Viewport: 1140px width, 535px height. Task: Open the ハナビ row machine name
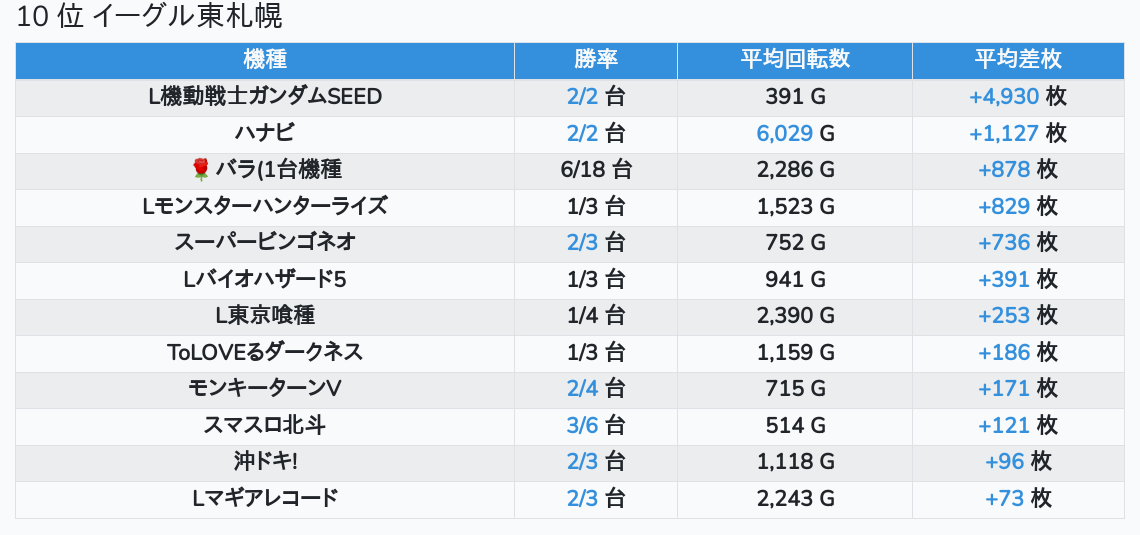(x=265, y=134)
